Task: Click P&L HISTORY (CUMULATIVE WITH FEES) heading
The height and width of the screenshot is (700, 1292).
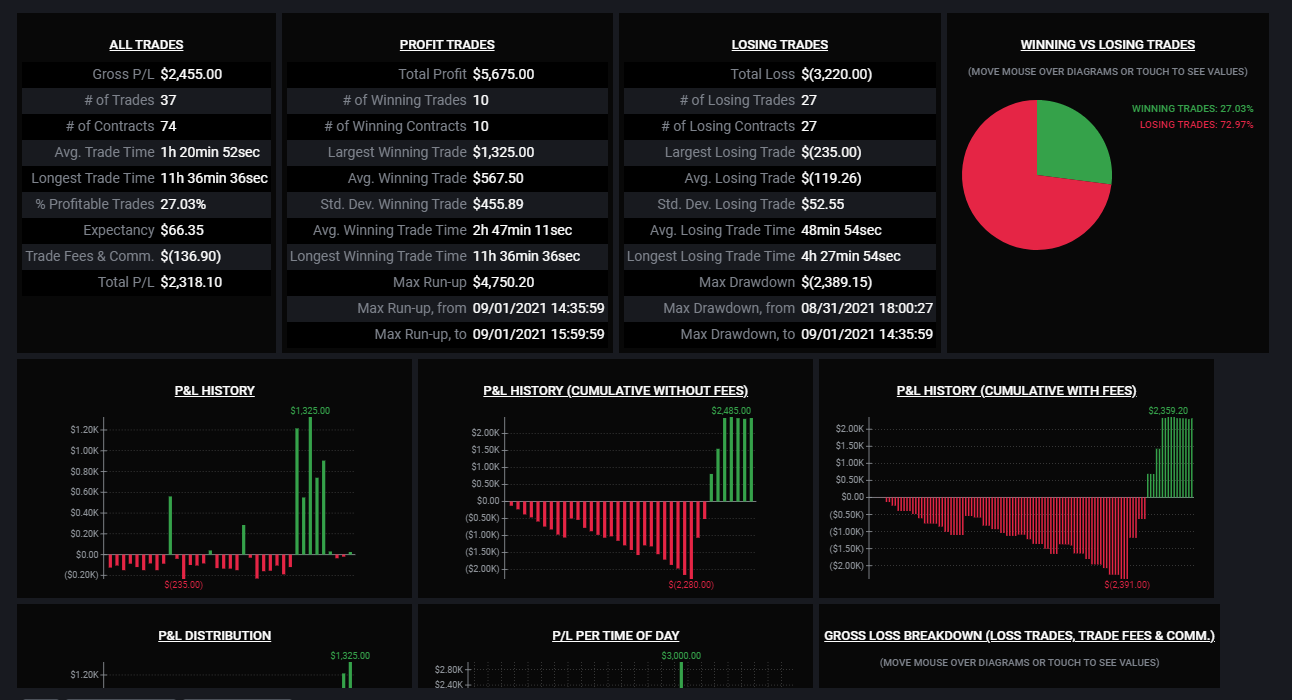Action: [x=1016, y=391]
